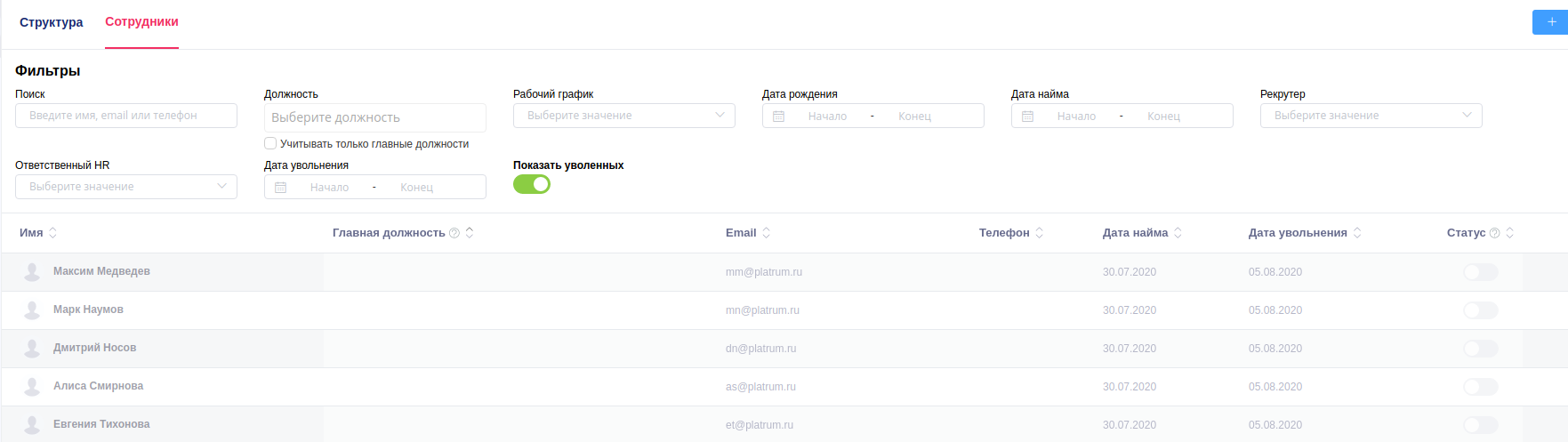Select the Сотрудники tab
The height and width of the screenshot is (442, 1568).
141,22
